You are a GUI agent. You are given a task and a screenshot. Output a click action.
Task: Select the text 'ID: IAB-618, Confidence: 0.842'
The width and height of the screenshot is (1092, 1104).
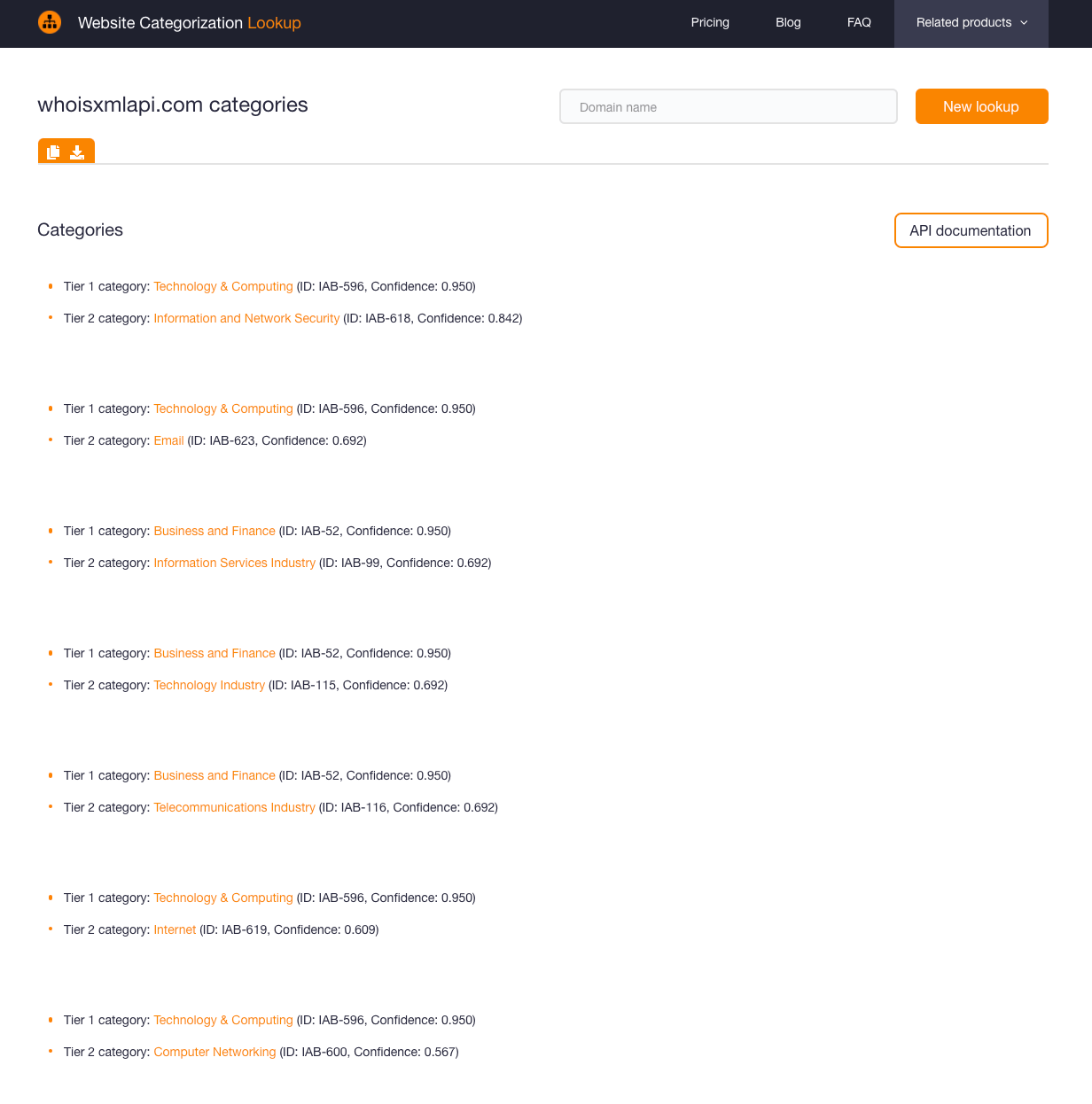(x=433, y=318)
